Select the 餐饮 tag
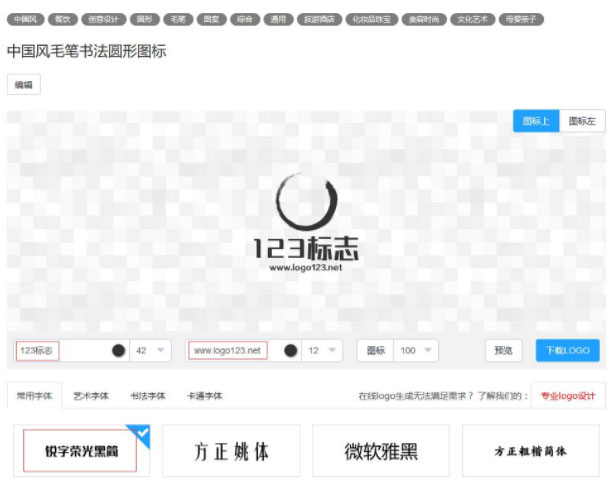The width and height of the screenshot is (615, 489). (x=62, y=19)
